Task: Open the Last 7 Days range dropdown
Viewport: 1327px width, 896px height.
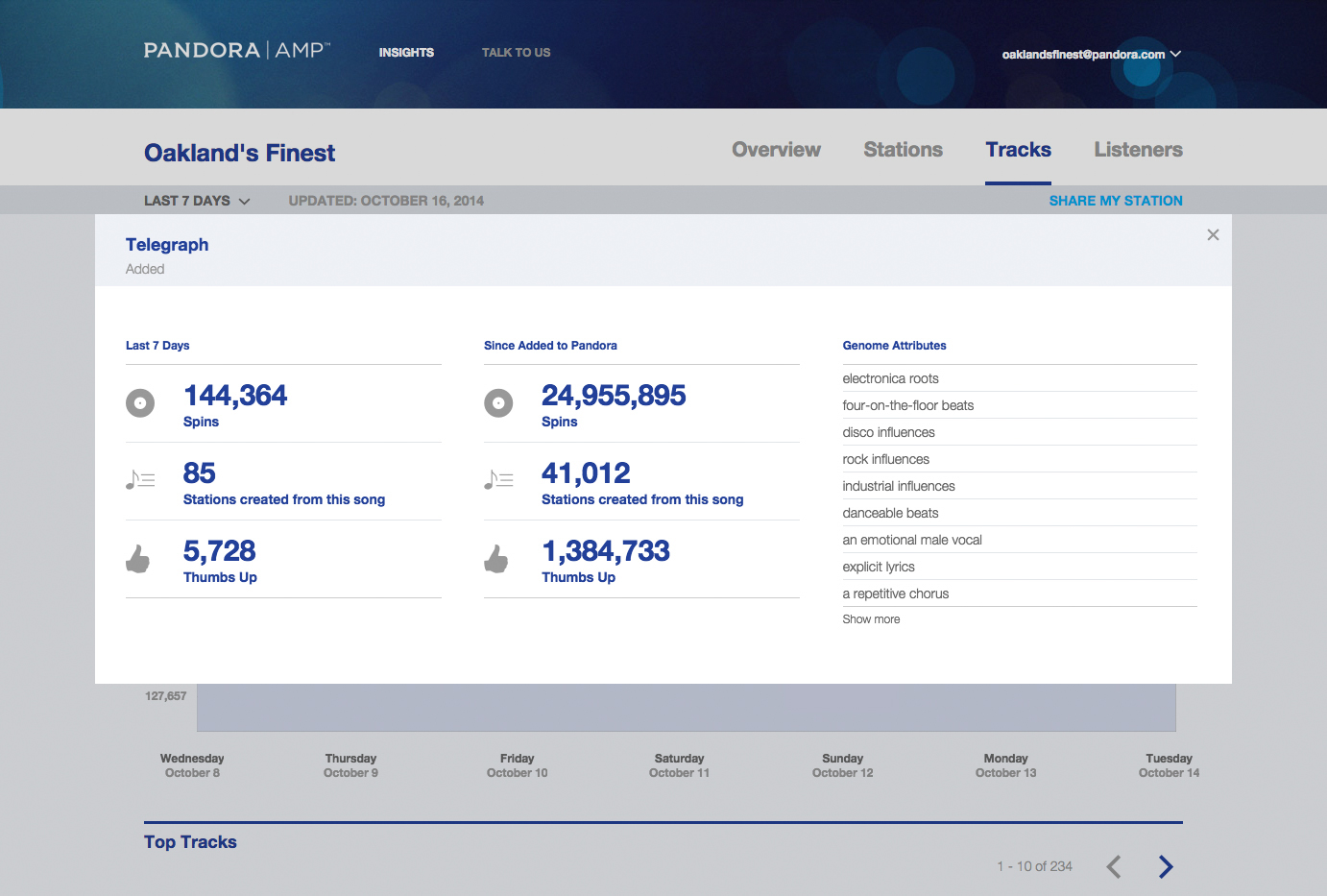Action: point(197,201)
